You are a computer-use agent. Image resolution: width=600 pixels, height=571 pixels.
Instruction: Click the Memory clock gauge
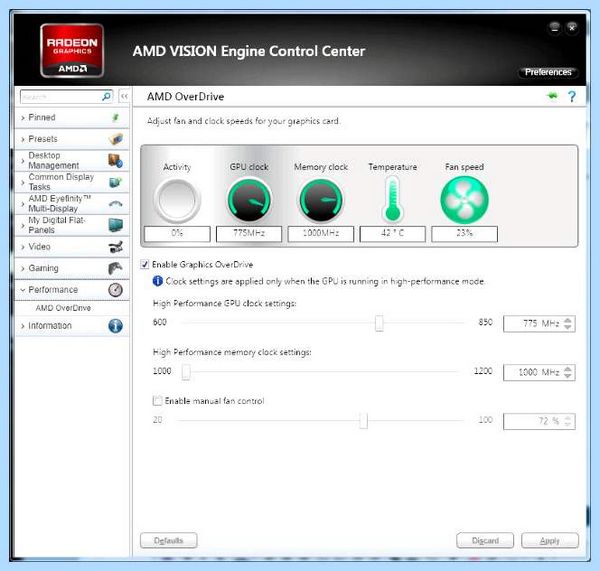tap(321, 200)
